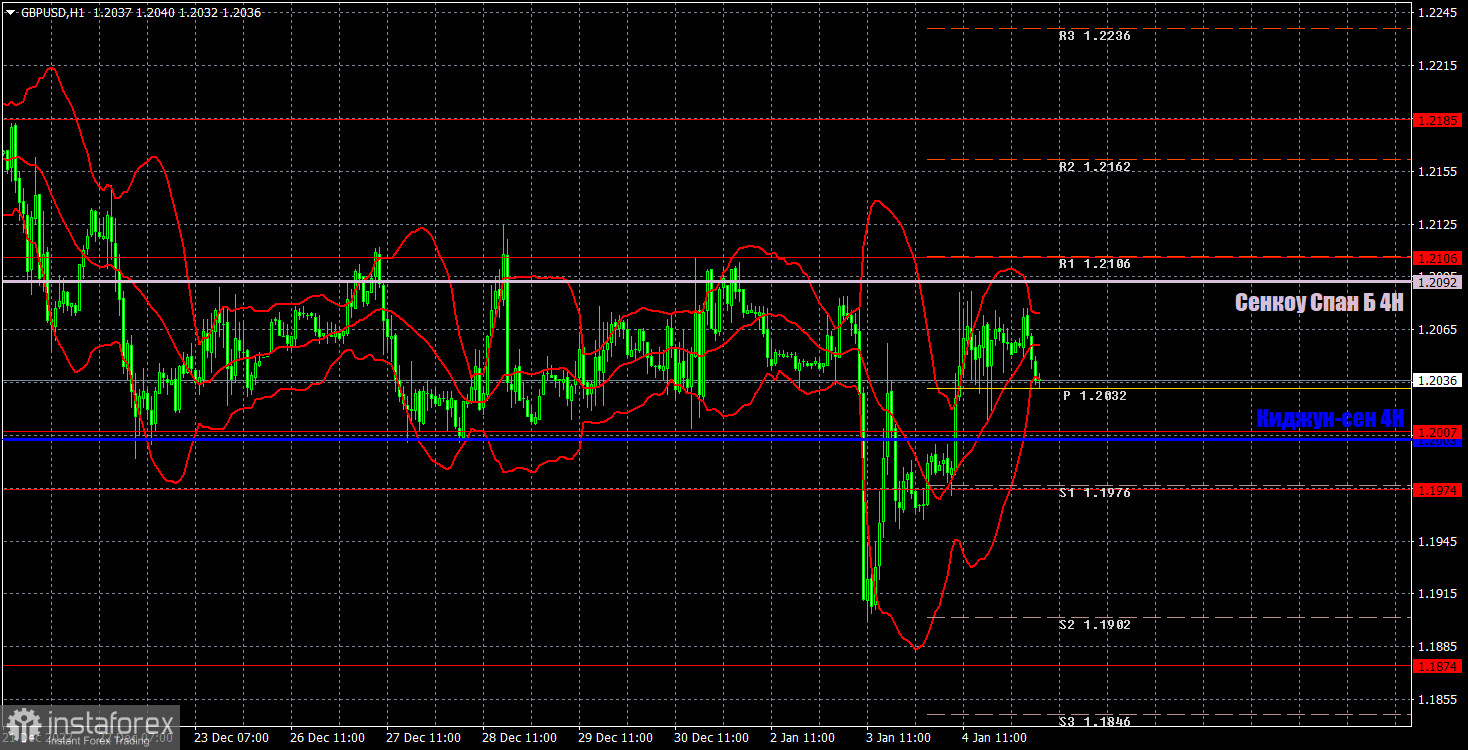The image size is (1468, 750).
Task: Click the 30 Dec 11:00 time label
Action: coord(711,738)
